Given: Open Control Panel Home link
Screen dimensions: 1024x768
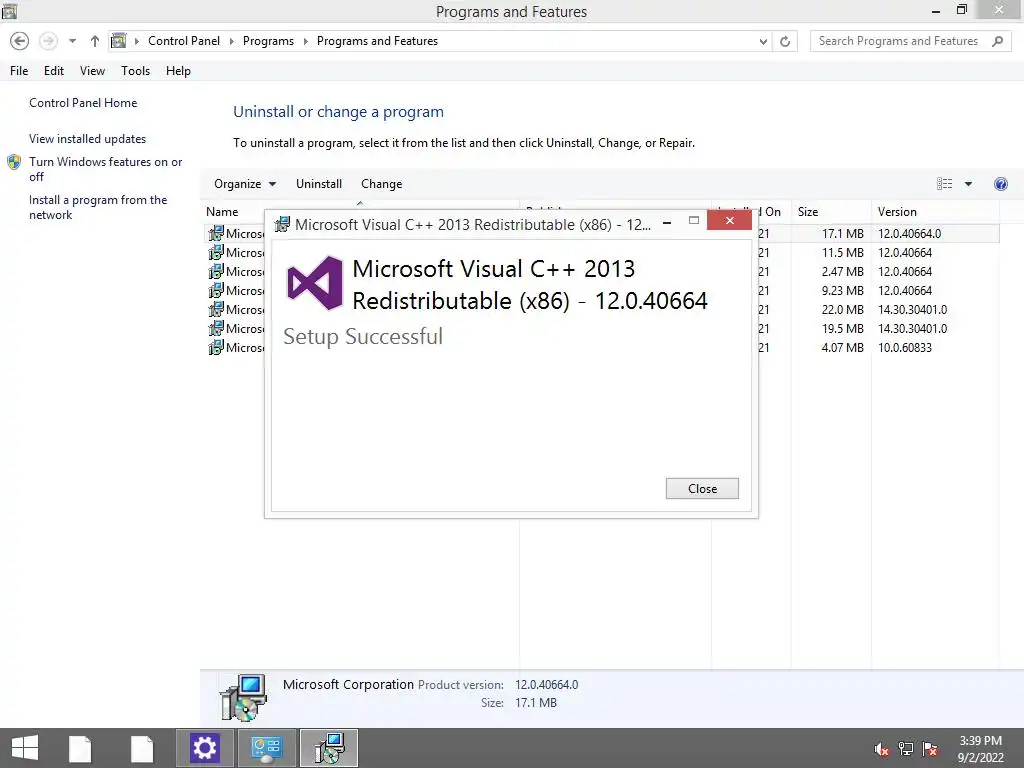Looking at the screenshot, I should (83, 103).
